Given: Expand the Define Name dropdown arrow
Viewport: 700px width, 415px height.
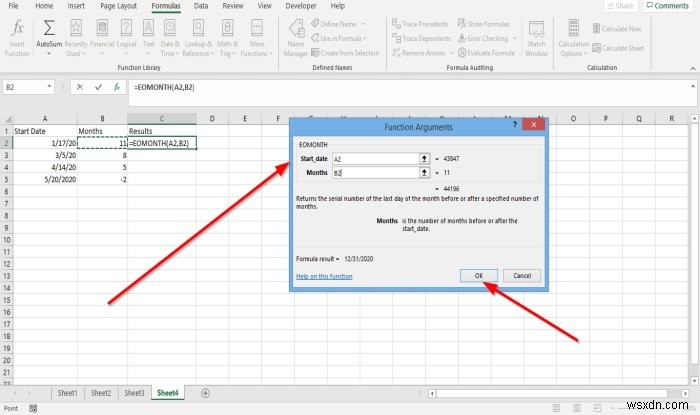Looking at the screenshot, I should coord(362,24).
